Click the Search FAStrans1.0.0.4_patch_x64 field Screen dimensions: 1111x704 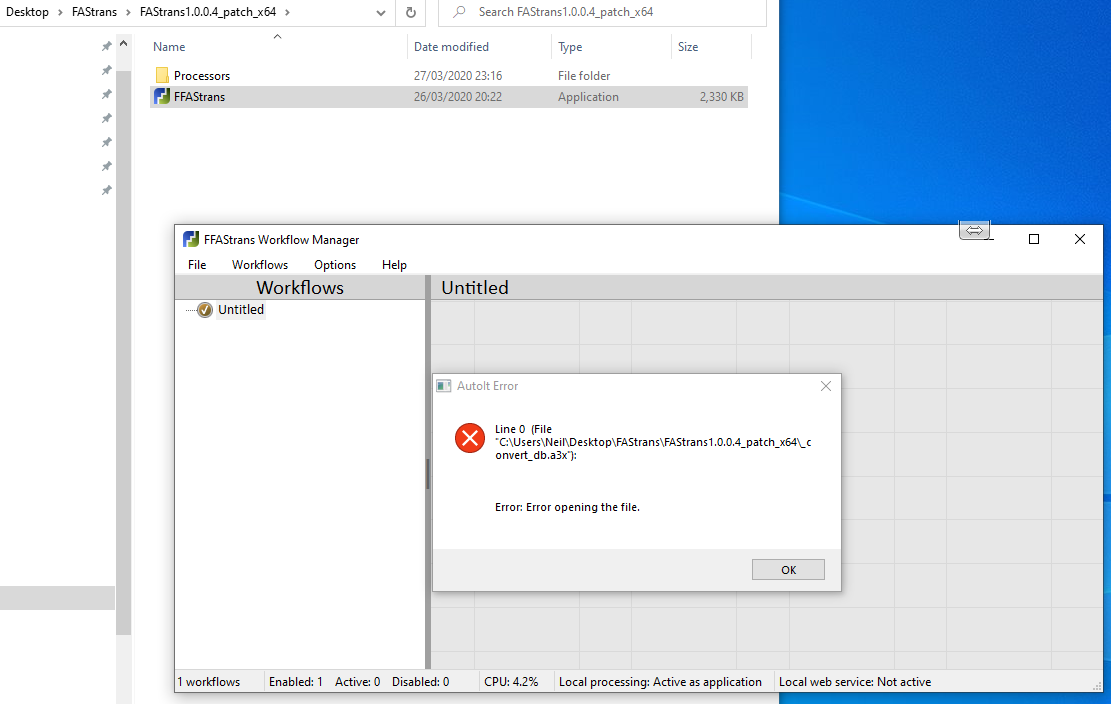point(602,12)
